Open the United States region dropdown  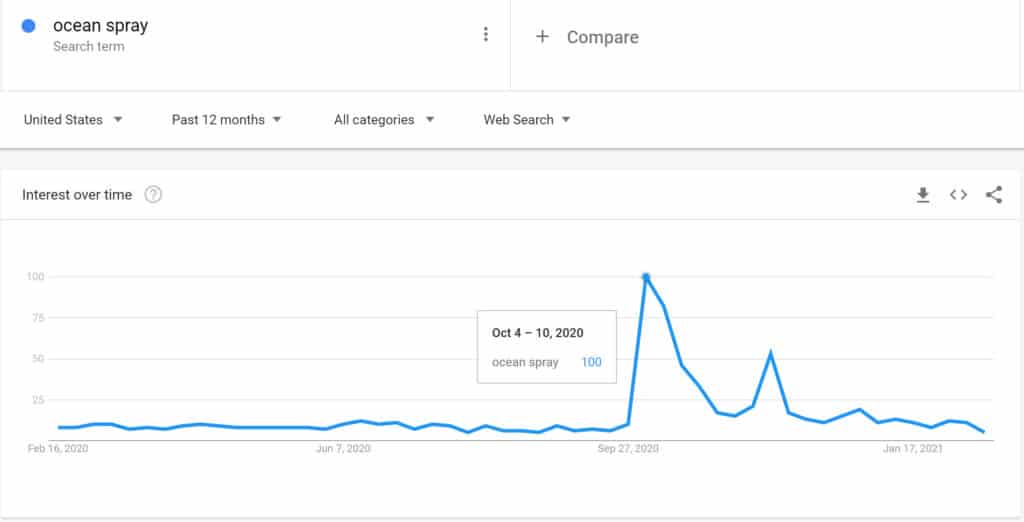(73, 120)
